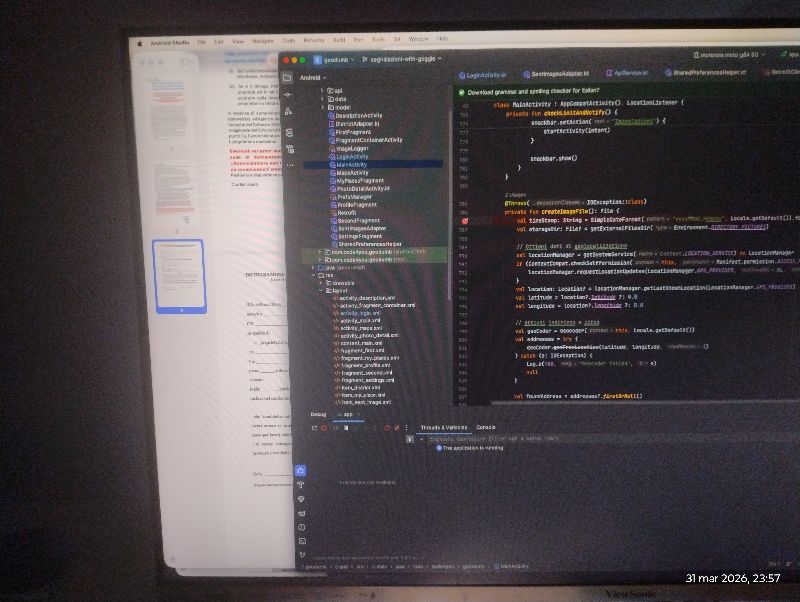Click the Structure icon in left sidebar
Viewport: 800px width, 602px height.
[x=288, y=110]
